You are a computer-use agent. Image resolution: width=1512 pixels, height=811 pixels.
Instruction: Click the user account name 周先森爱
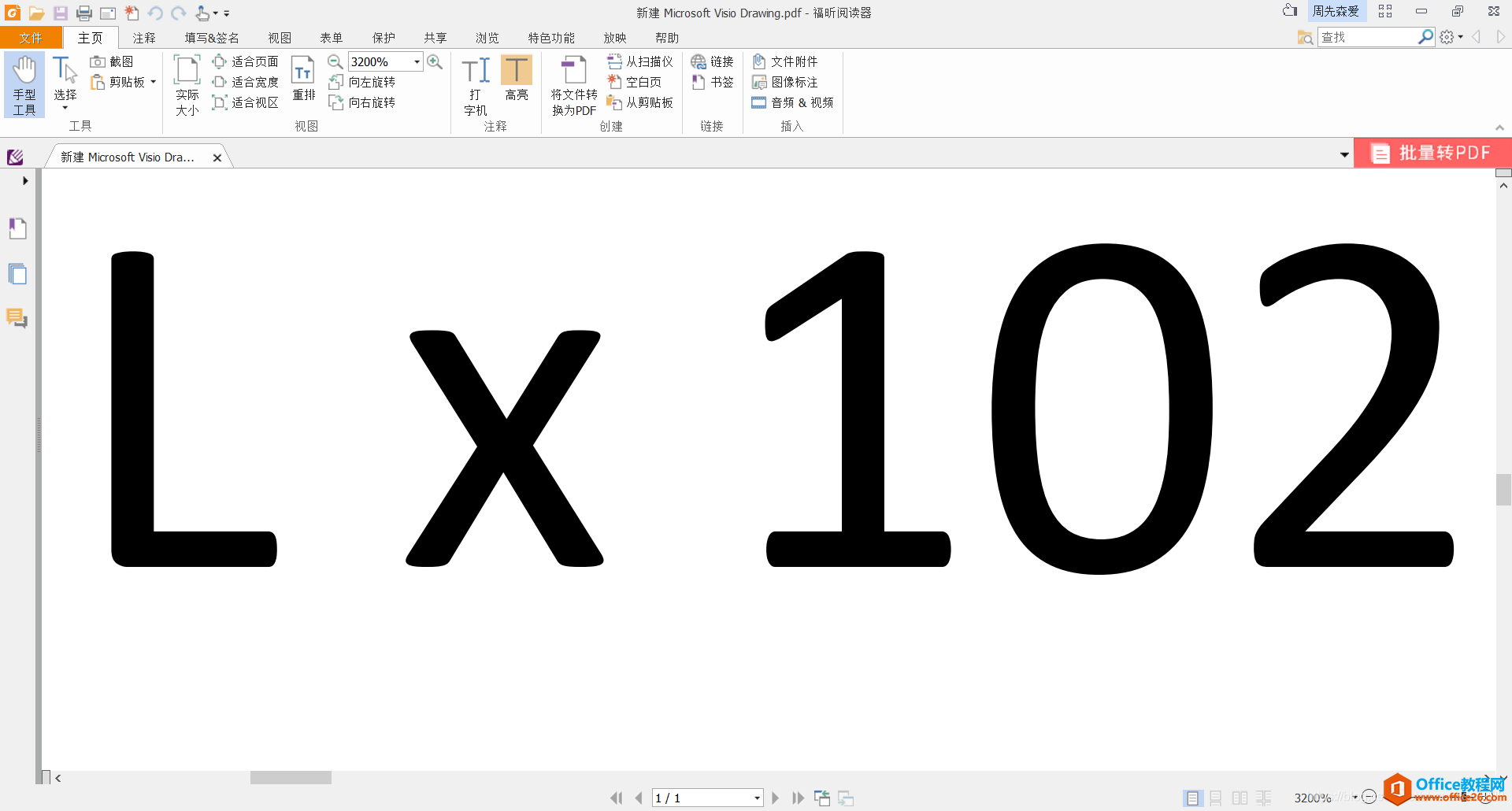1336,11
